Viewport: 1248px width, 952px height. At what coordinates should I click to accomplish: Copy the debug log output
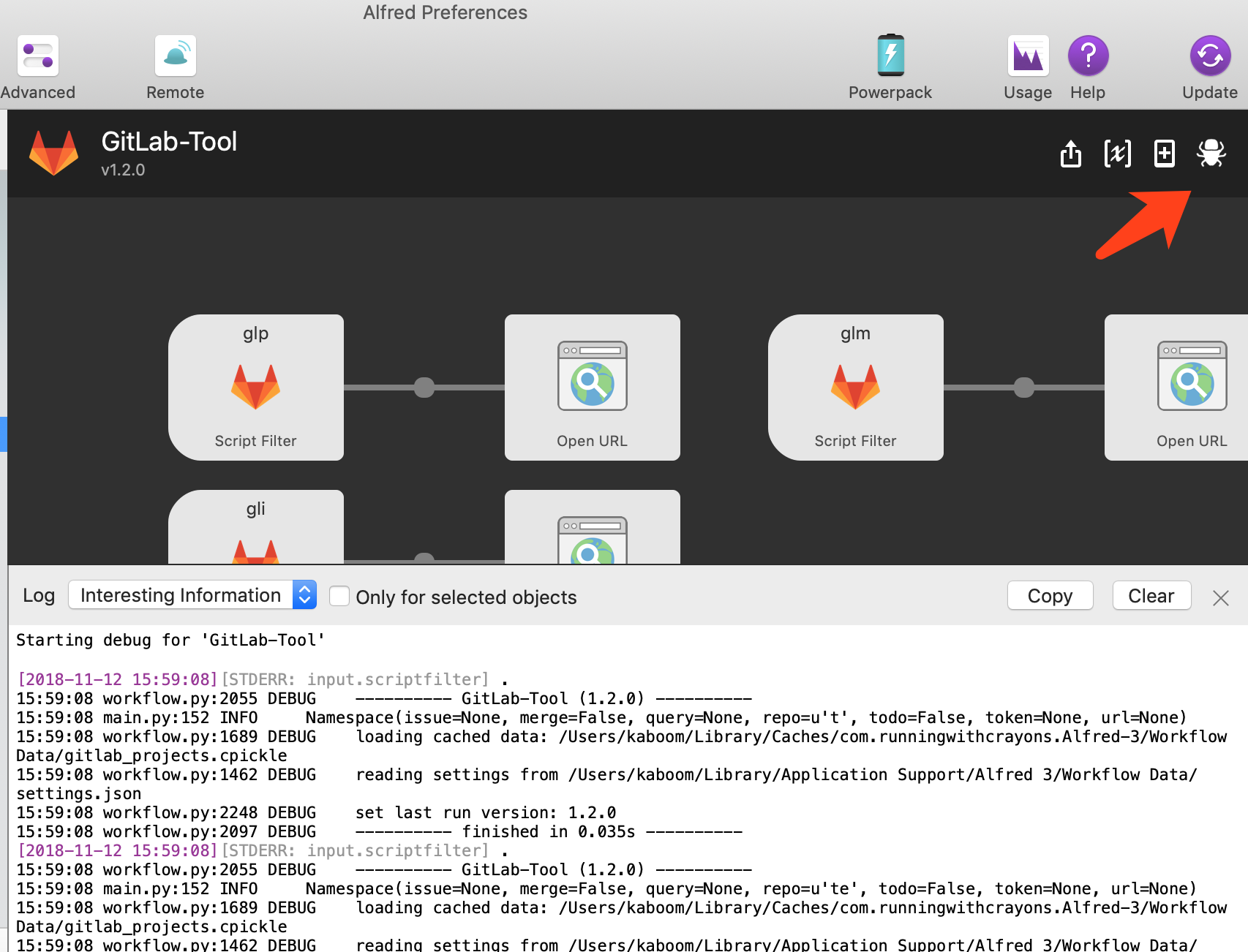(1050, 595)
